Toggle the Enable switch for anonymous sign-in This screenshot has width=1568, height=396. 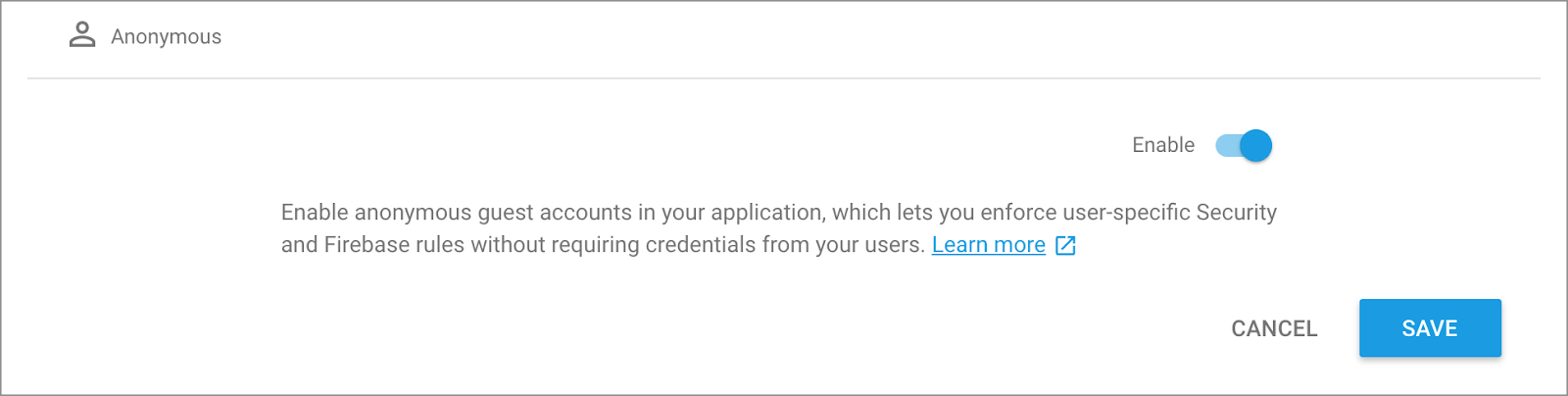pyautogui.click(x=1244, y=145)
